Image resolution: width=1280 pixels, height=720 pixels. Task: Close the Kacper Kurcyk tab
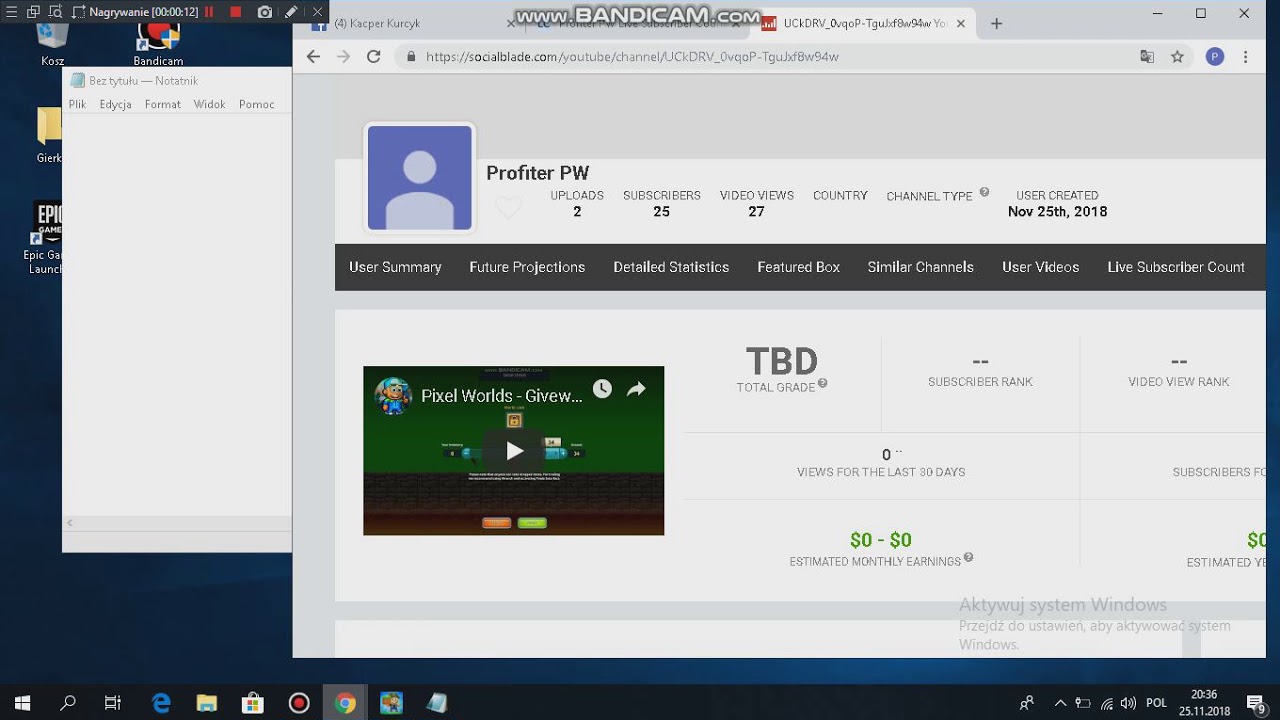(x=512, y=23)
